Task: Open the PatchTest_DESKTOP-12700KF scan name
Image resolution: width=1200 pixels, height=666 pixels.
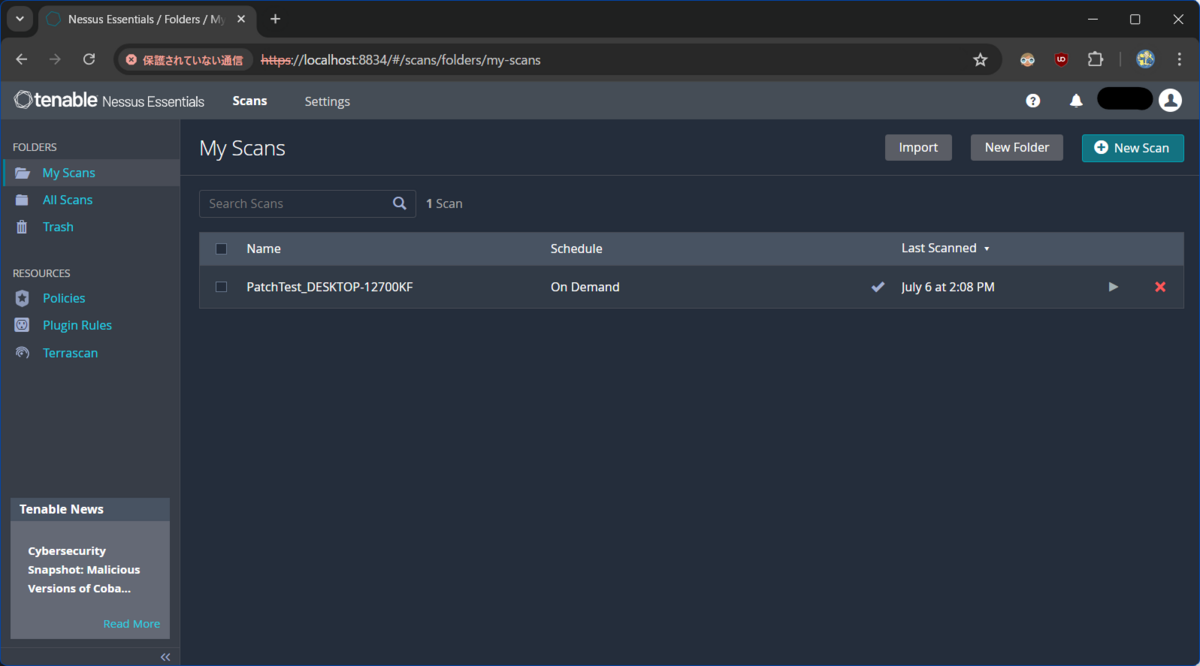Action: click(x=330, y=287)
